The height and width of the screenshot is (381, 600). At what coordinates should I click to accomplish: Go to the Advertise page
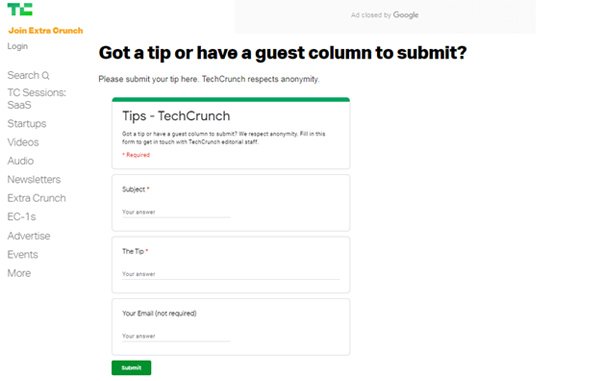[29, 236]
